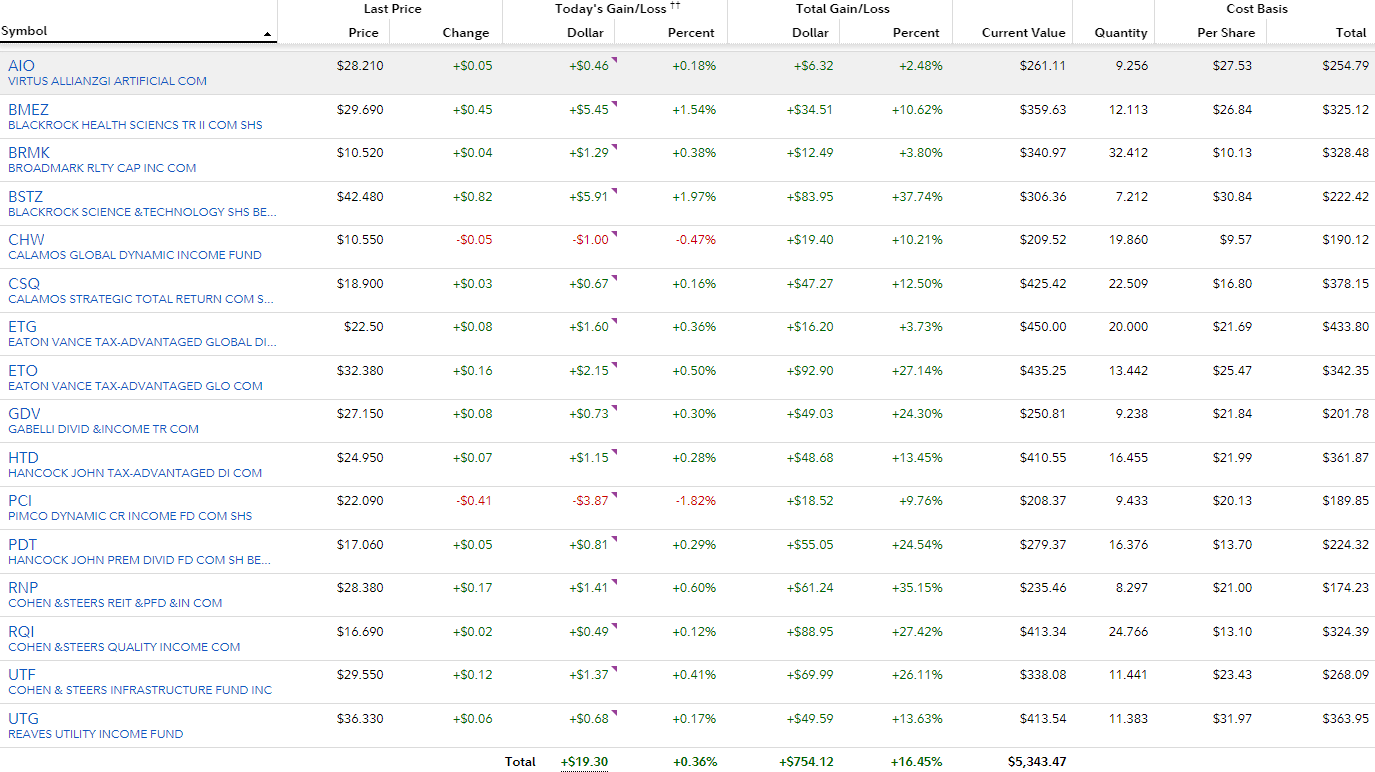Sort by Total Gain/Loss Dollar column

pyautogui.click(x=810, y=32)
